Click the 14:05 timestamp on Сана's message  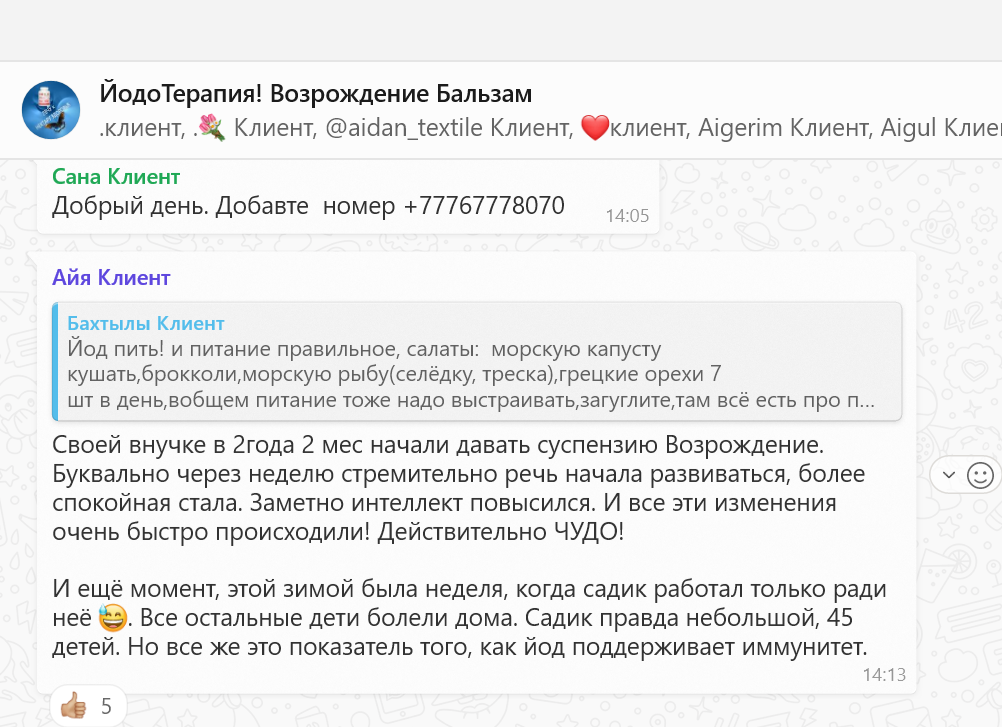[x=627, y=215]
